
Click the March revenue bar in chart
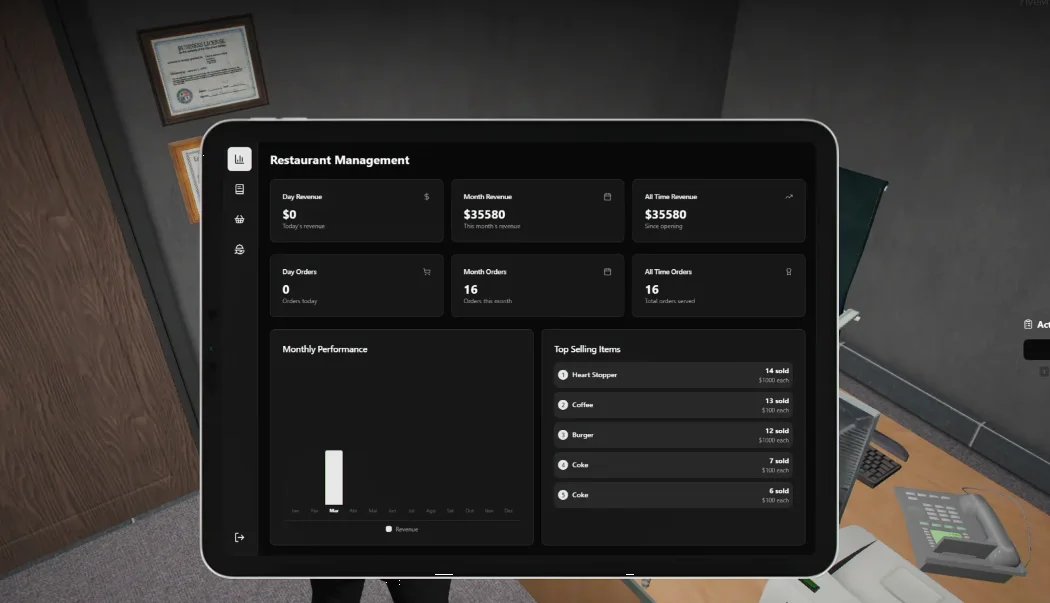coord(333,477)
